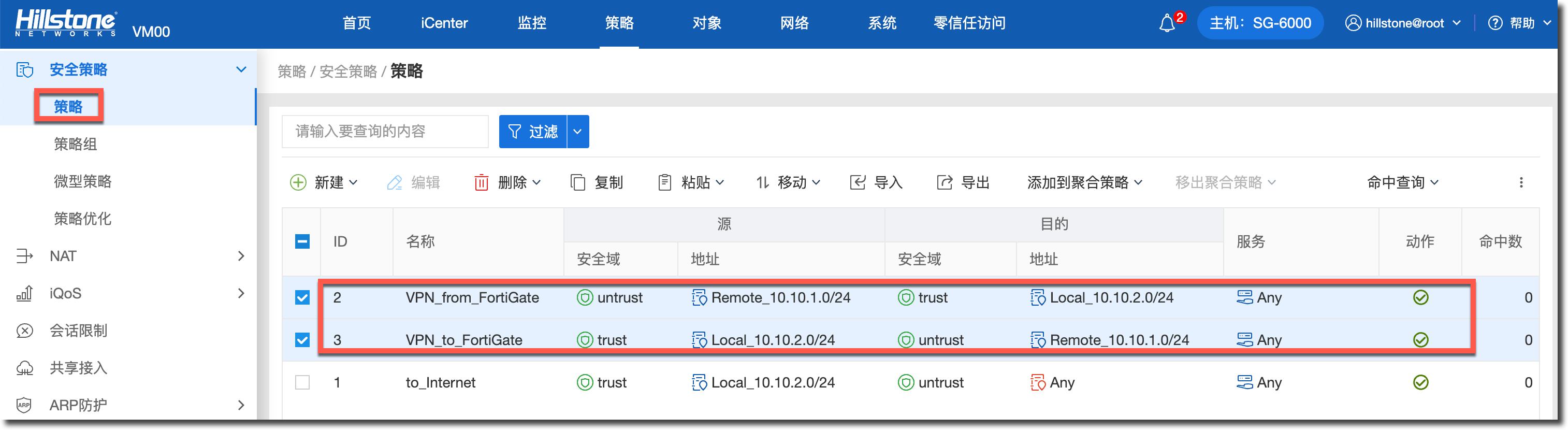Click the VPN_from_FortiGate policy name
This screenshot has height=430, width=1568.
click(x=472, y=297)
